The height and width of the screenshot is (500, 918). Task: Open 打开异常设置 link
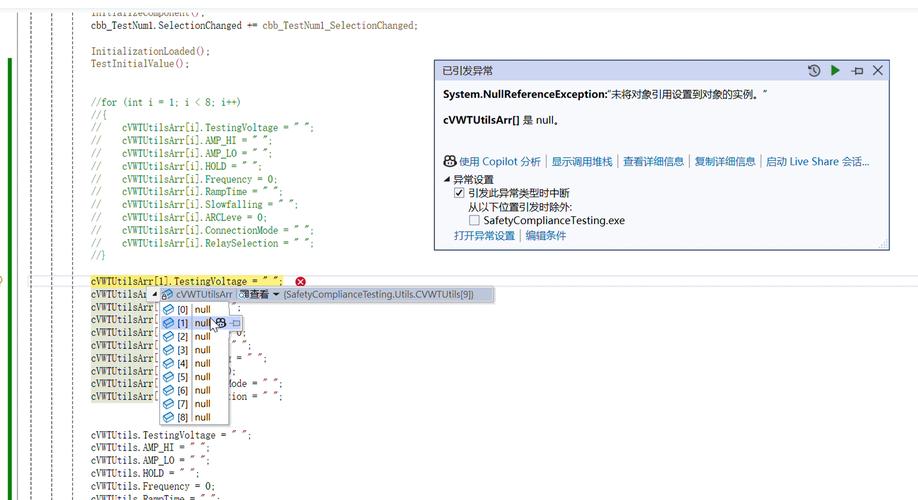click(x=484, y=236)
